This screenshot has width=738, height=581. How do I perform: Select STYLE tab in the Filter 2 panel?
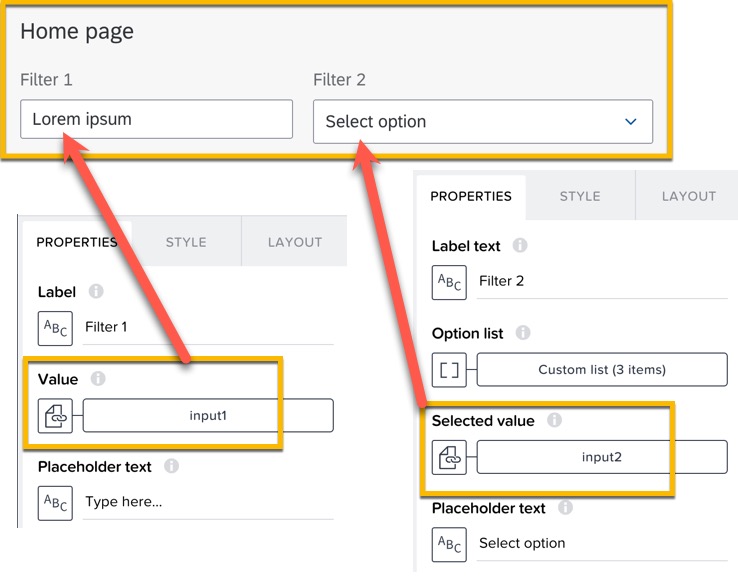tap(580, 196)
